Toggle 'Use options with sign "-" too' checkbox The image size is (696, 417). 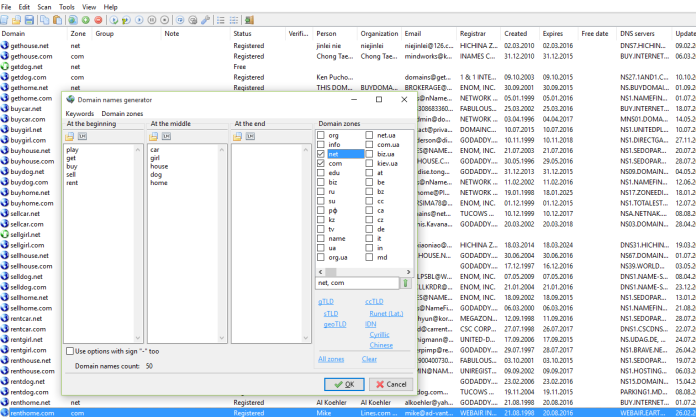click(70, 351)
